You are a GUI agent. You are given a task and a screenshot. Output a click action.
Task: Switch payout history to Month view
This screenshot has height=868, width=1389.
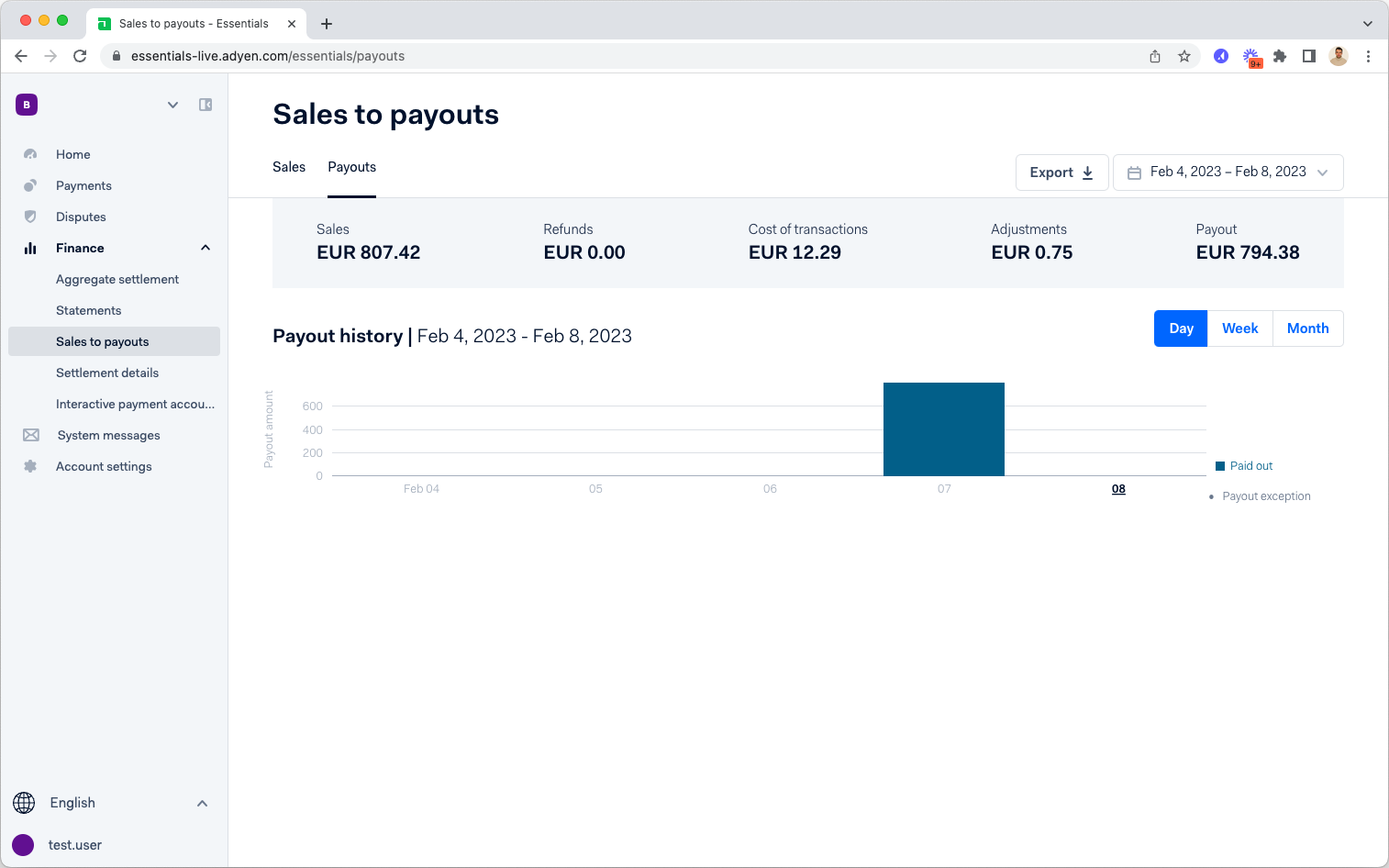tap(1307, 328)
